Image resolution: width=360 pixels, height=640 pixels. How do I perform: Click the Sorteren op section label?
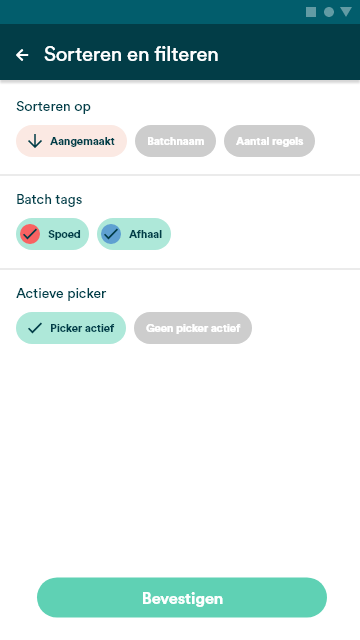(x=53, y=107)
